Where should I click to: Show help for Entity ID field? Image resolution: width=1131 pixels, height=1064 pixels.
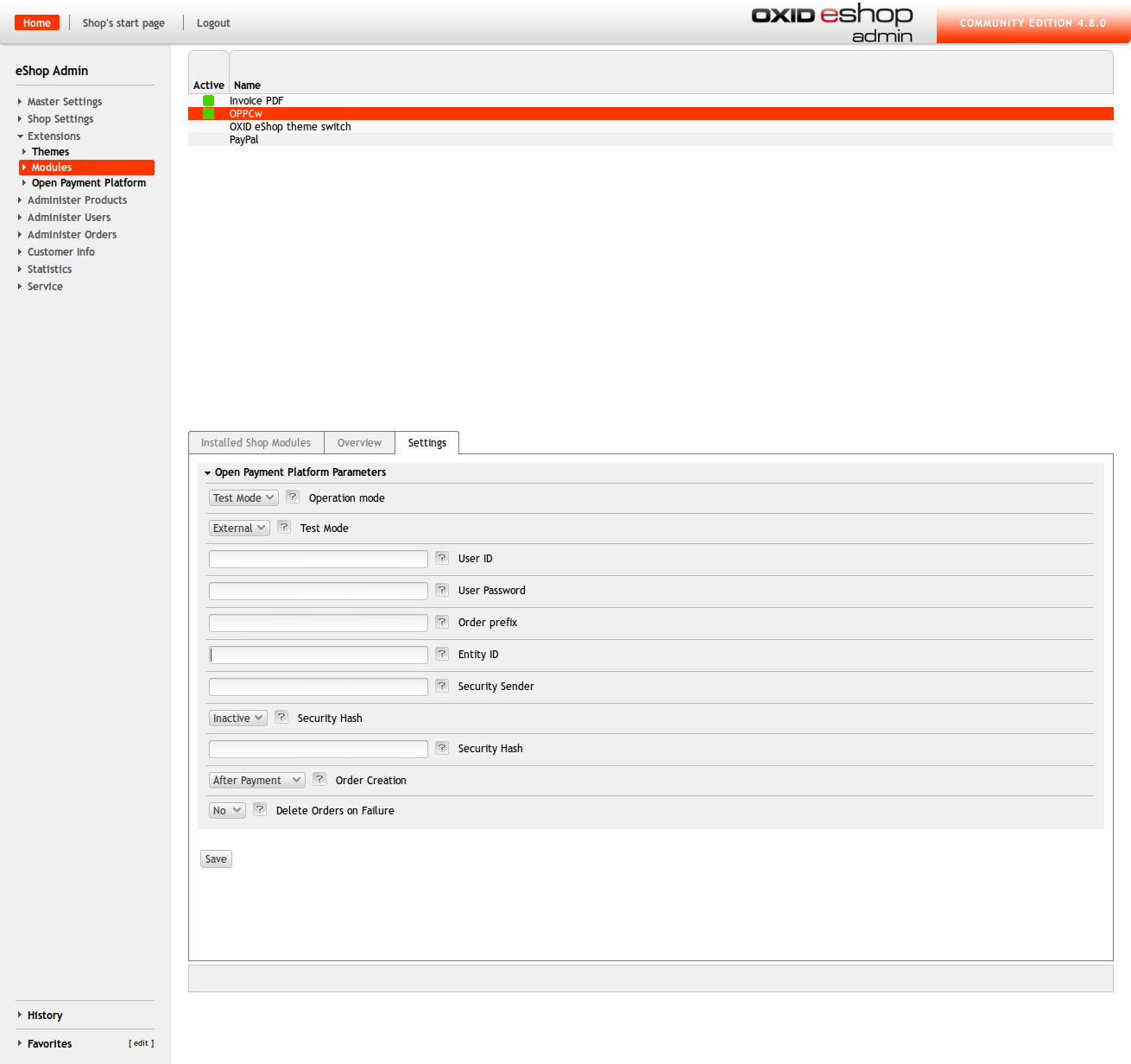coord(442,654)
